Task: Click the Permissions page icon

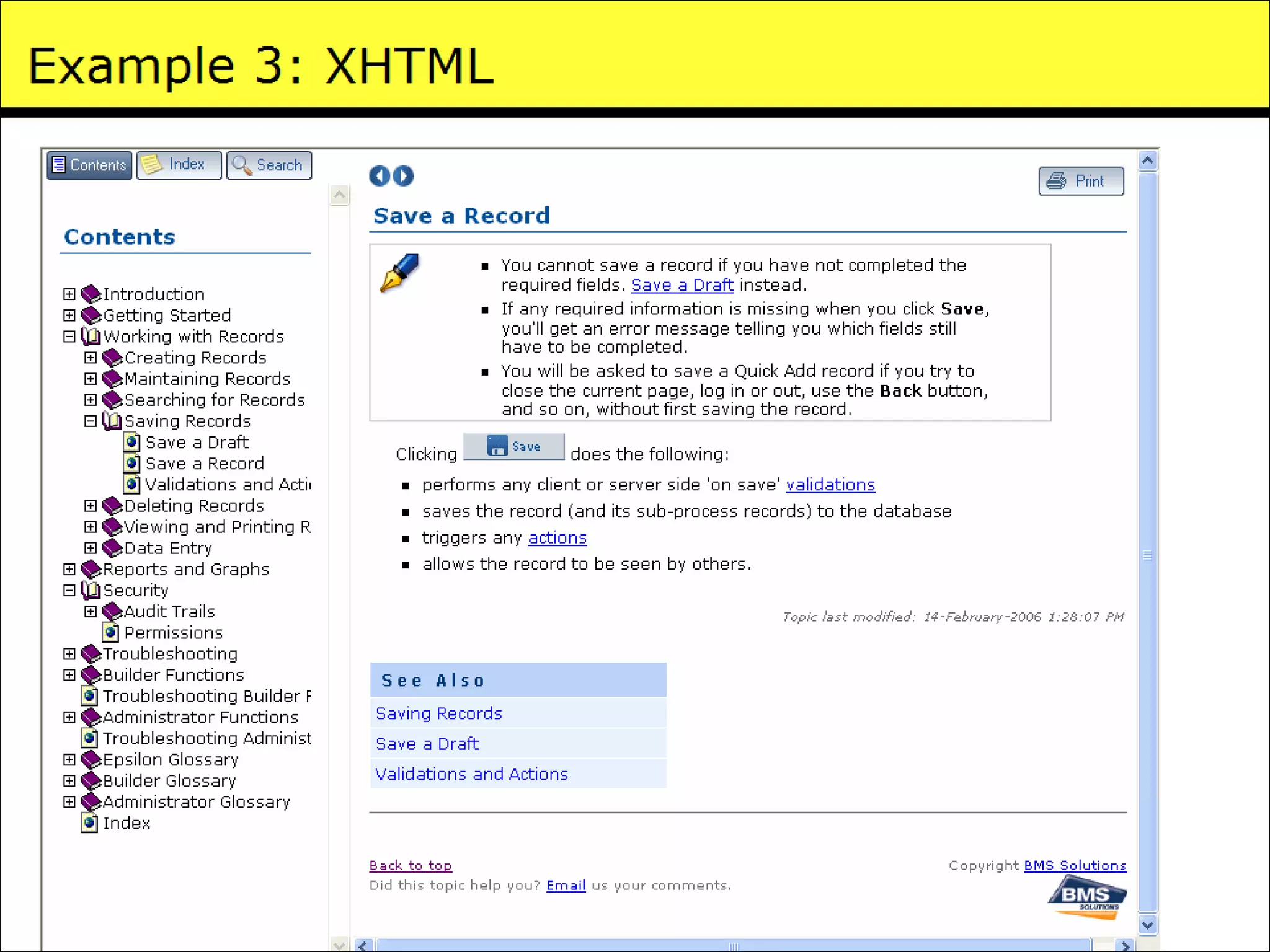Action: [111, 632]
